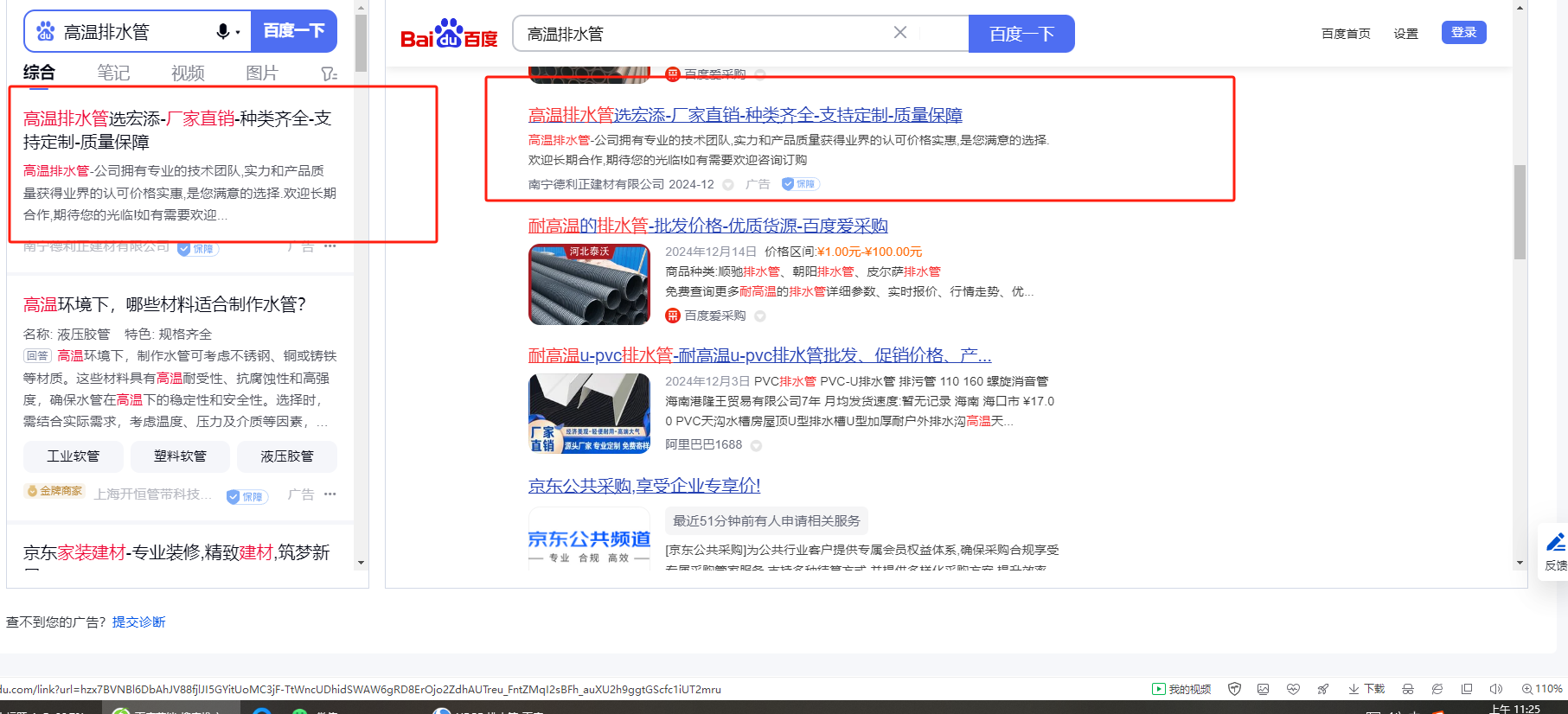Click the 登录 login button

coord(1463,33)
